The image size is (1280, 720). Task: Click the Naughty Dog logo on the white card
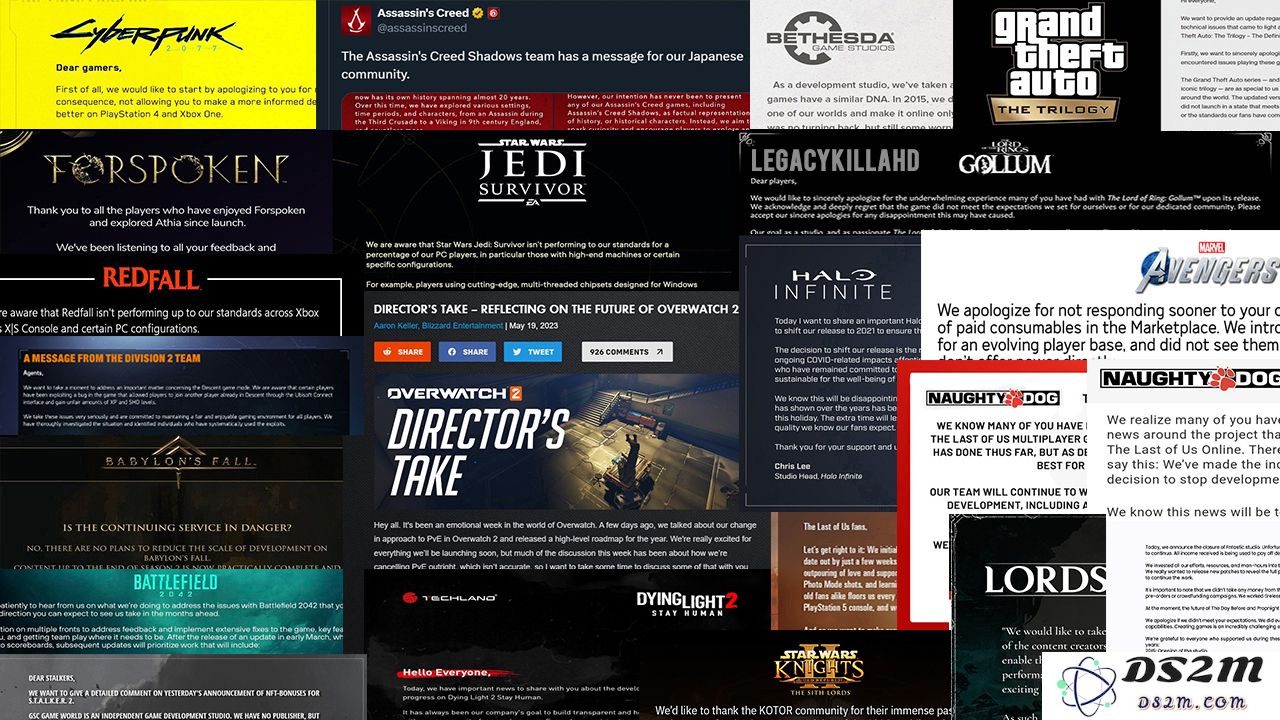point(1189,378)
